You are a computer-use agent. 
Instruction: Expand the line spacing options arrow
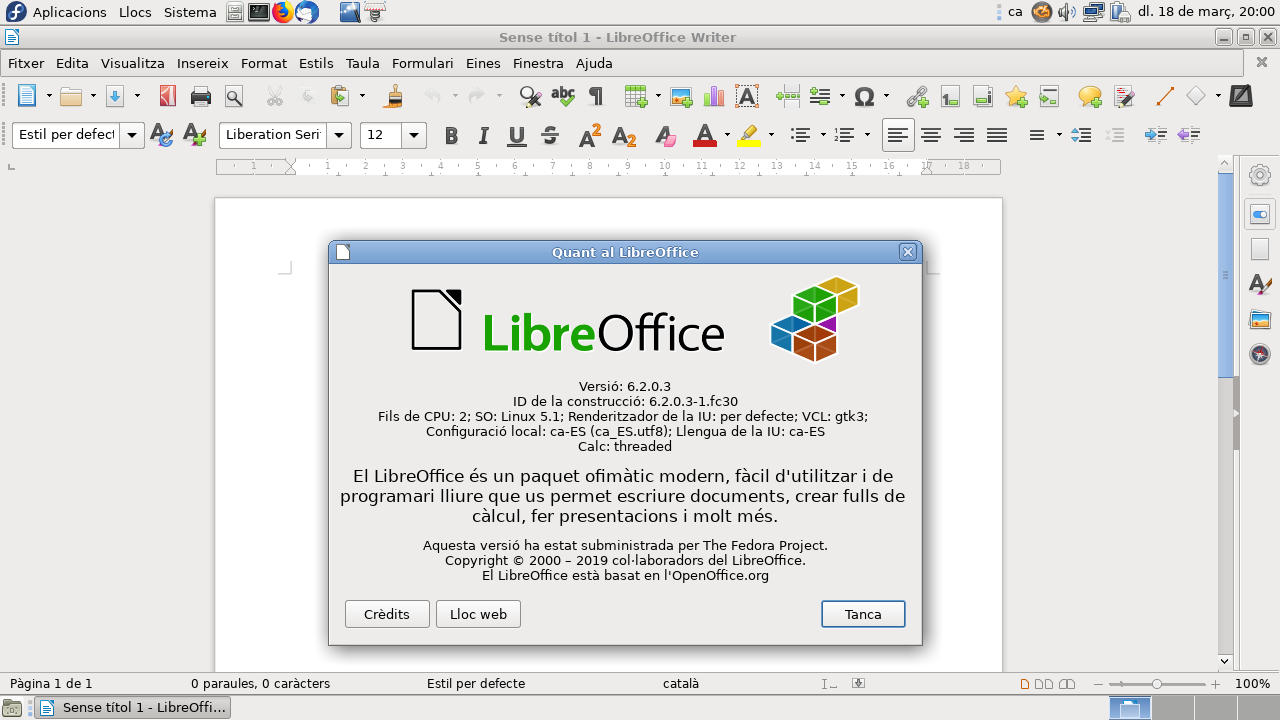[1058, 135]
